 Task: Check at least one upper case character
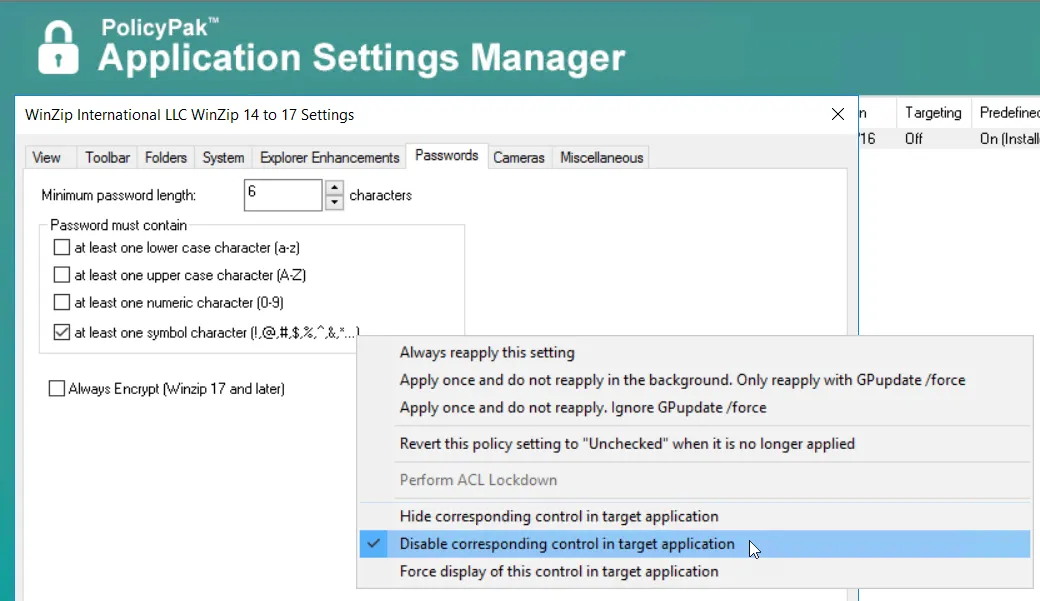click(62, 275)
